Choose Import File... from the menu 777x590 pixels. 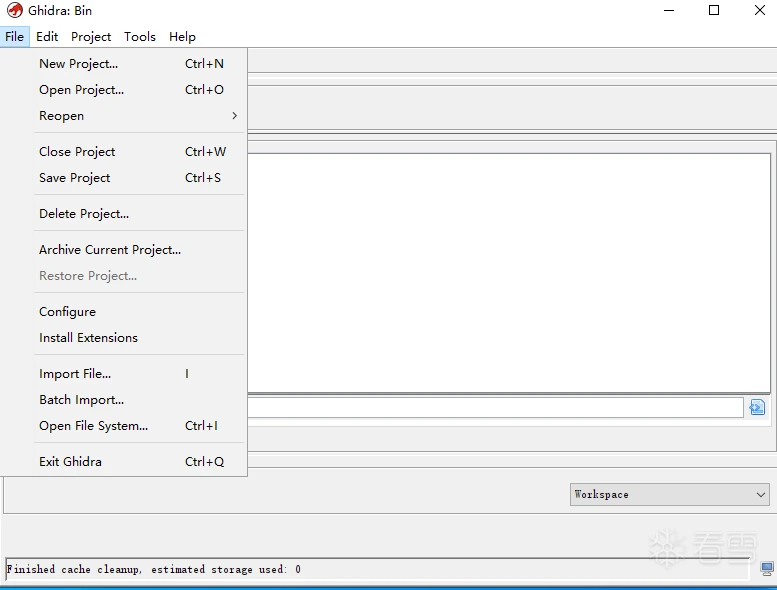75,374
